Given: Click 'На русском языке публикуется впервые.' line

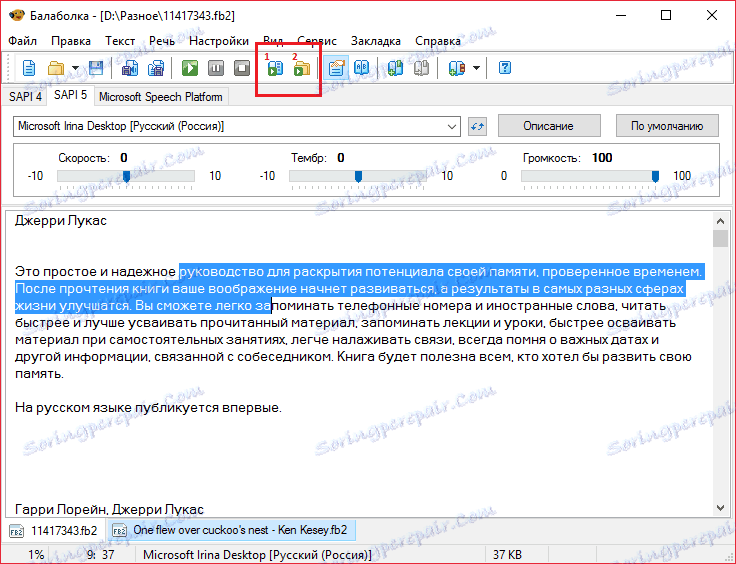Looking at the screenshot, I should pyautogui.click(x=148, y=407).
